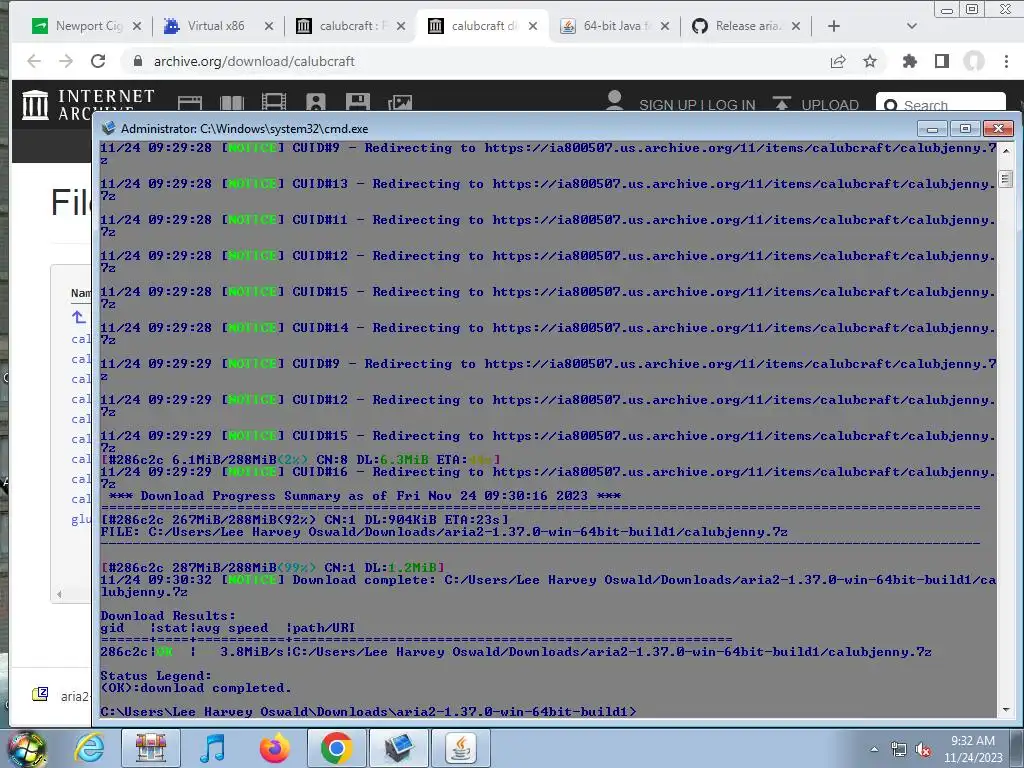Close the 64-bit Java tab
Screen dimensions: 1024x768
coord(664,26)
